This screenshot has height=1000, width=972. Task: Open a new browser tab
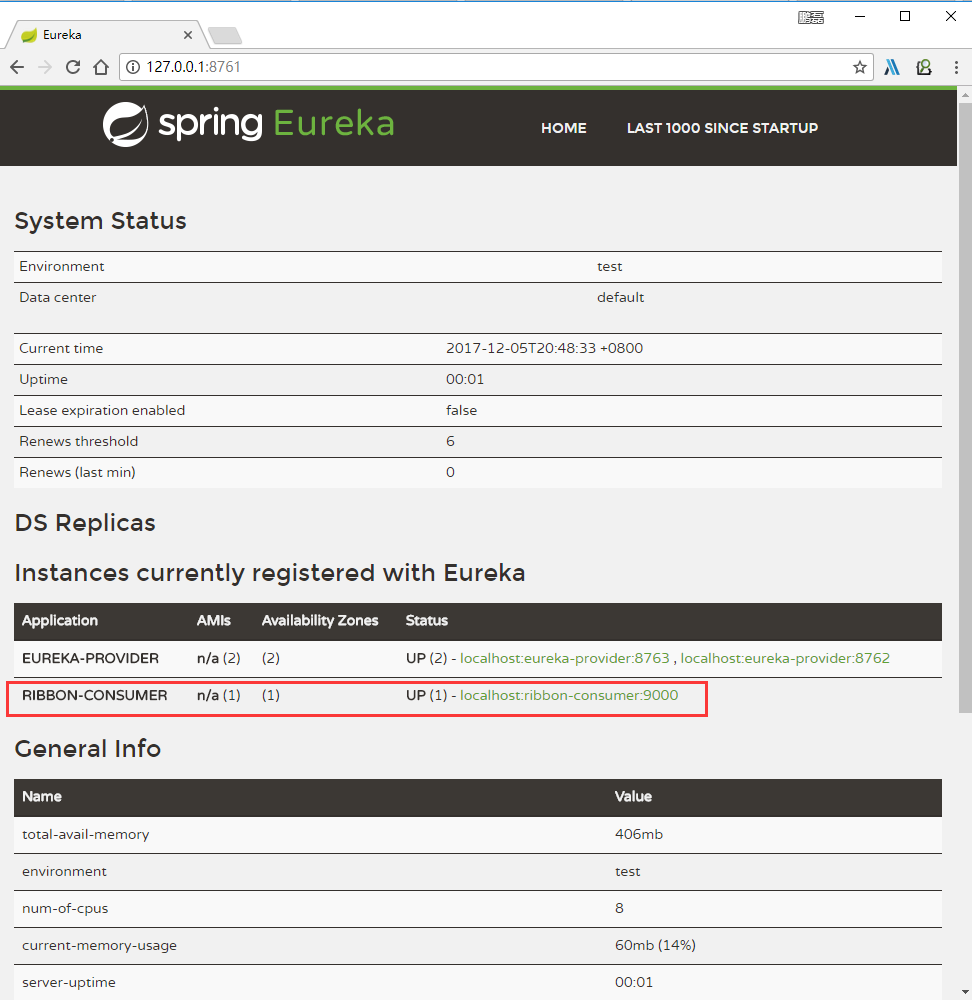coord(225,36)
